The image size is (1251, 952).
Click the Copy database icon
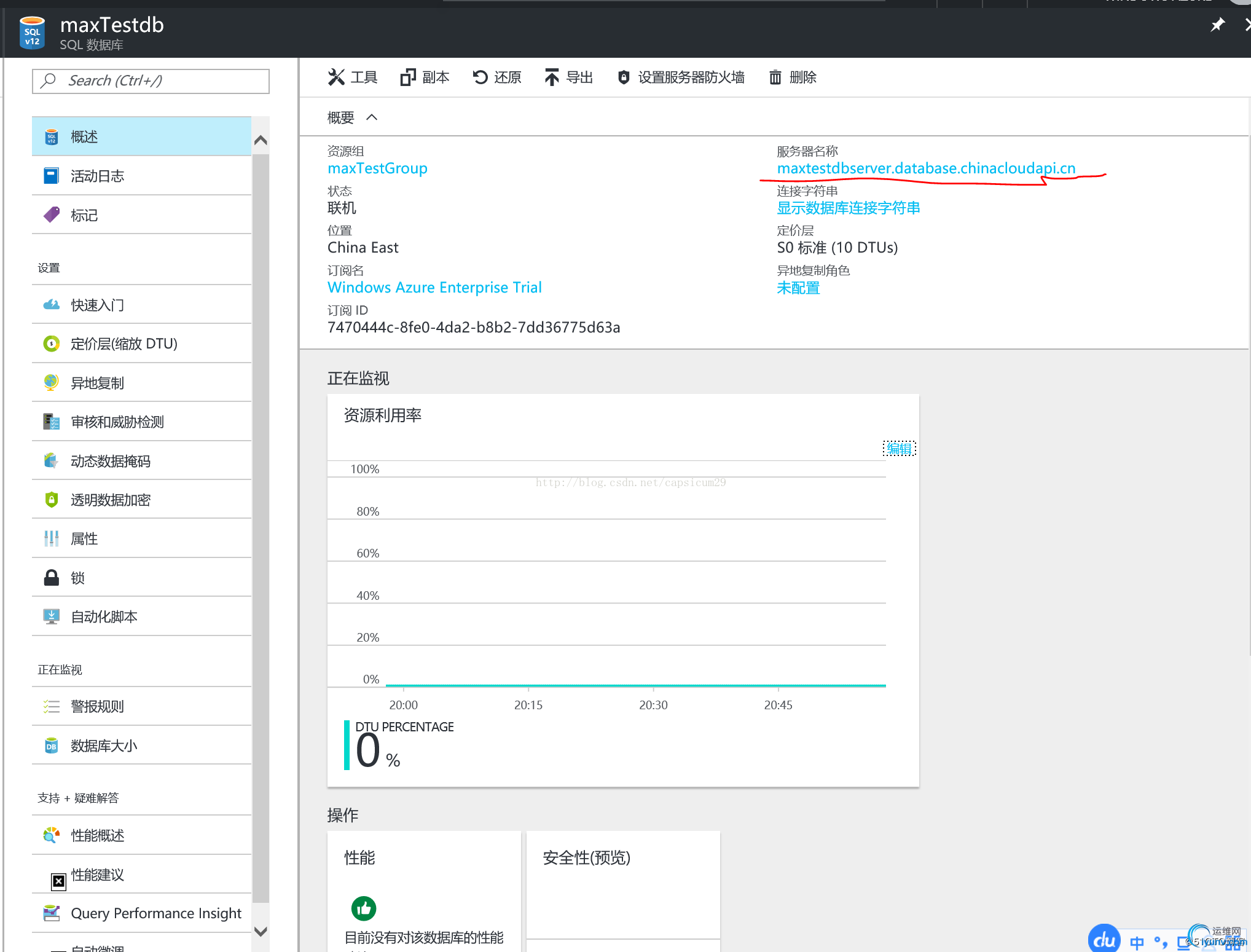tap(407, 77)
